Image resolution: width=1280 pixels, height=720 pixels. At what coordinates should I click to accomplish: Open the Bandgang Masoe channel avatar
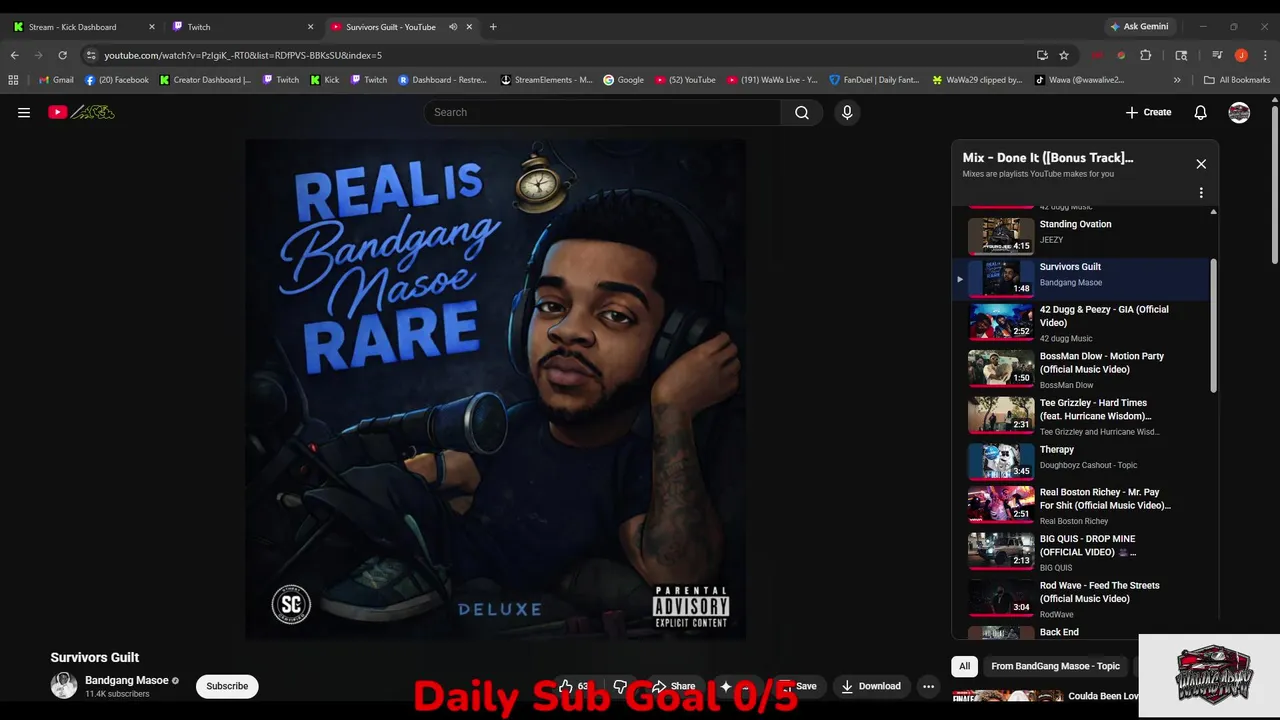pos(64,686)
